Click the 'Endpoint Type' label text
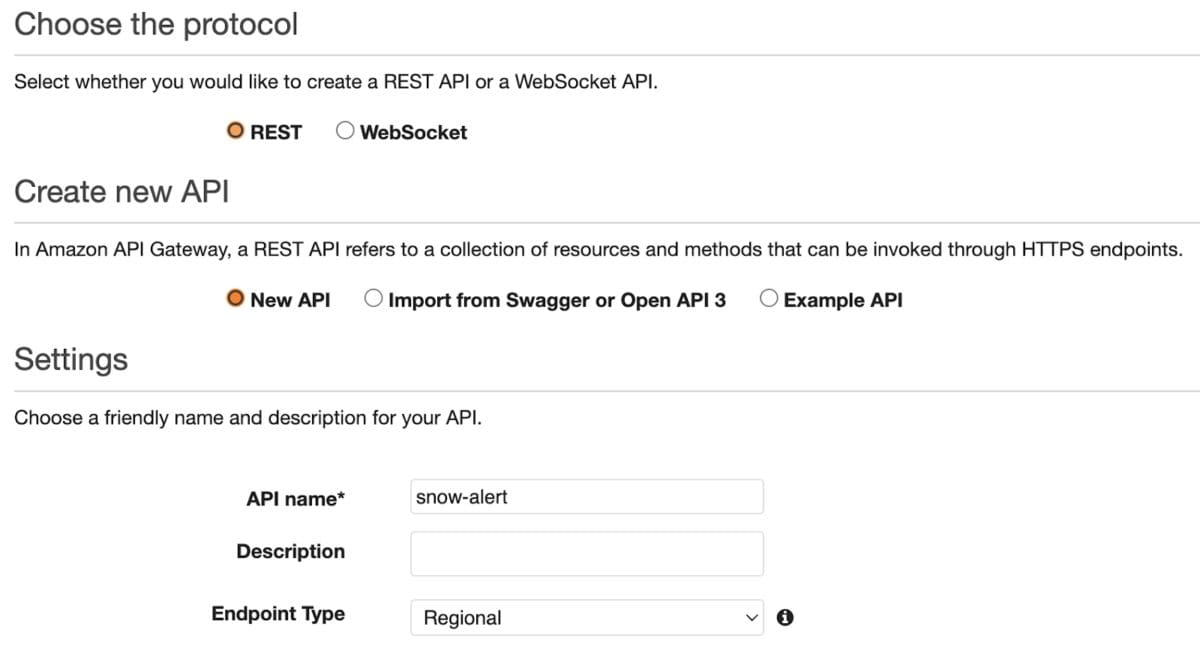 click(277, 613)
